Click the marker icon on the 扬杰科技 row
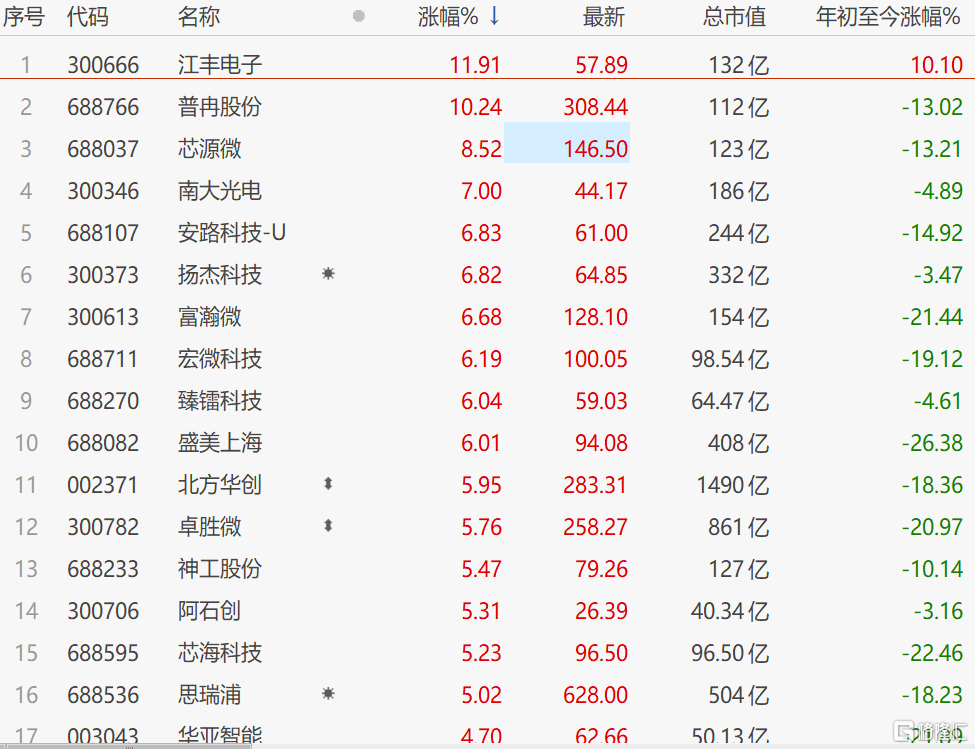 328,273
